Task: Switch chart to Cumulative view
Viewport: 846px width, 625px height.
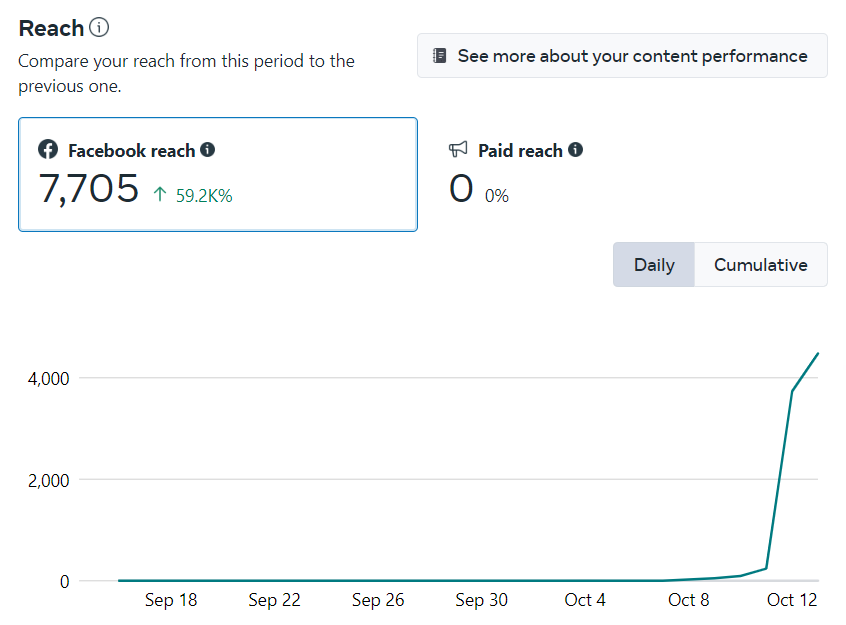Action: (x=760, y=265)
